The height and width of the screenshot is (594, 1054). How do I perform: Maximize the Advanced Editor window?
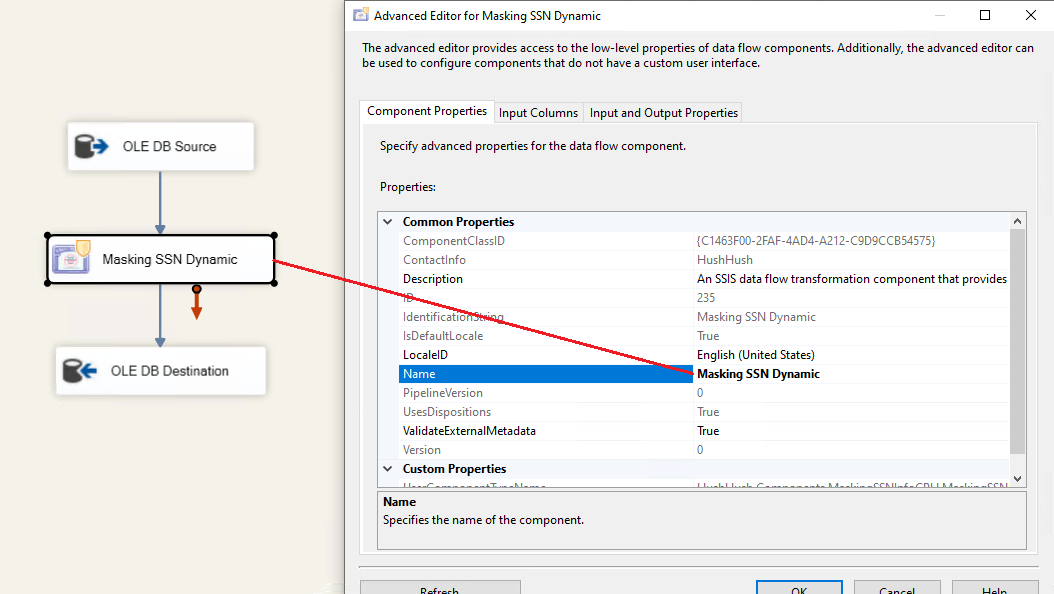[x=985, y=15]
